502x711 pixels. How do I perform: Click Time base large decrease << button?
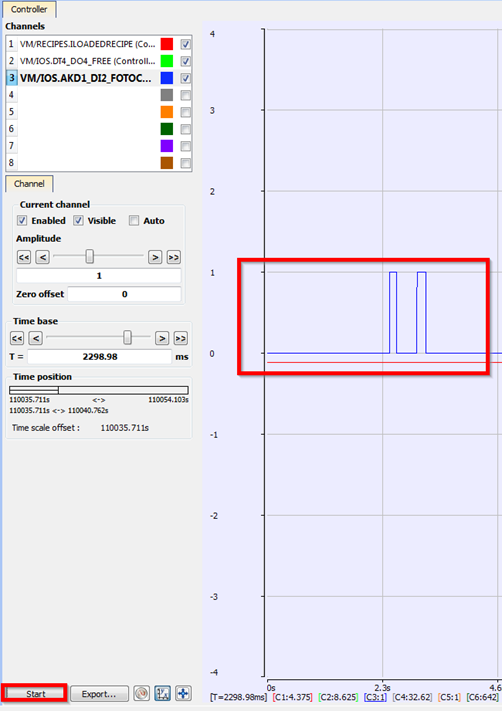(17, 338)
